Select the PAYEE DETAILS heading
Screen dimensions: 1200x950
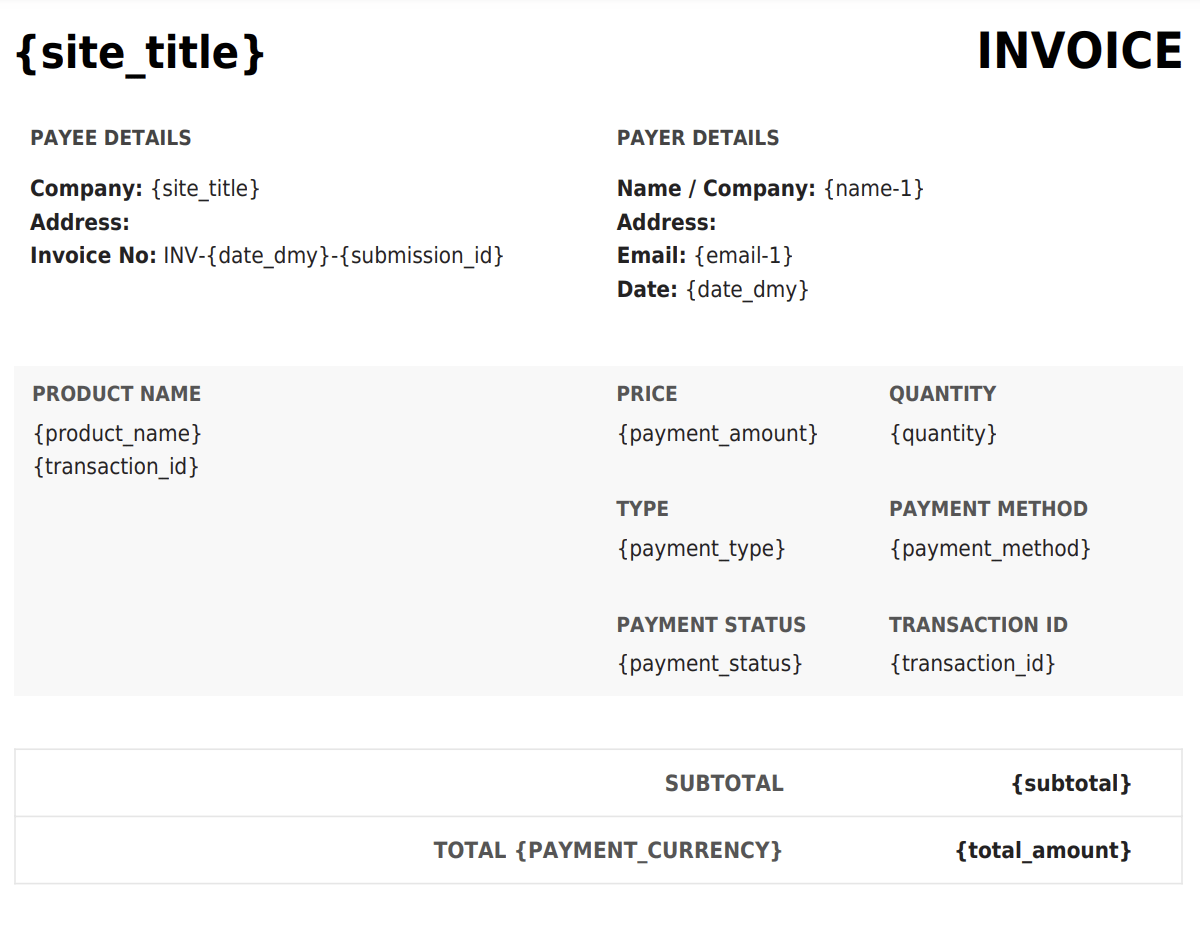pos(111,138)
